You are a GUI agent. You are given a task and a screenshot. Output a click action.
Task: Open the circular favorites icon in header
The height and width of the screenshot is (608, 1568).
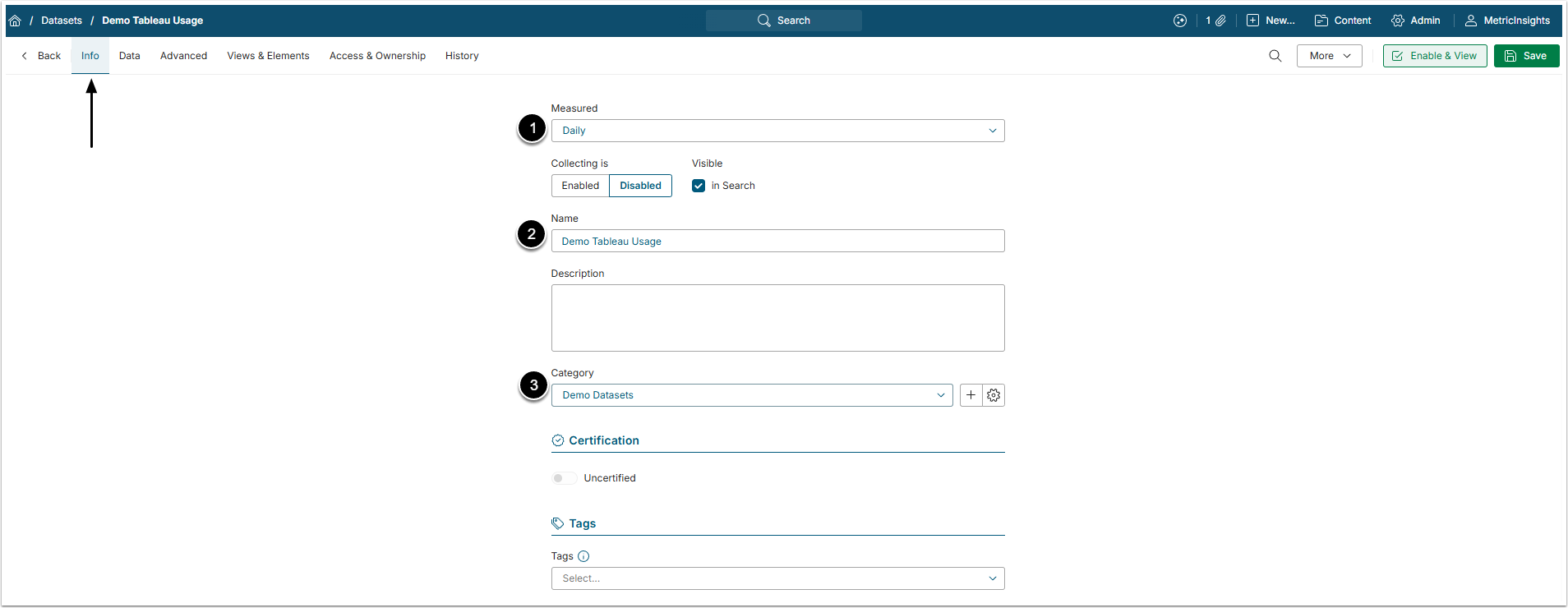point(1180,21)
